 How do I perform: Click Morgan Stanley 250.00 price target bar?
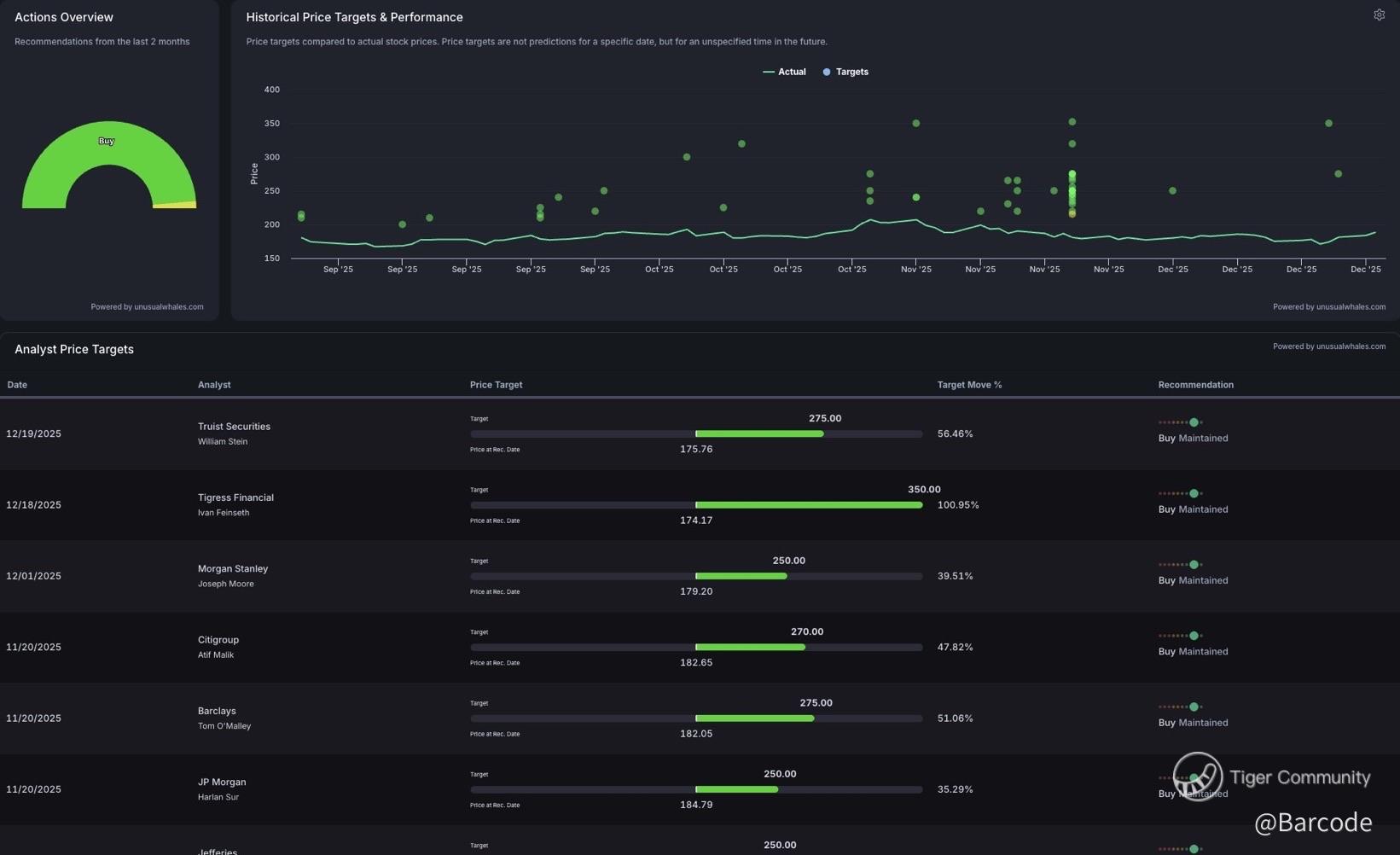tap(741, 576)
